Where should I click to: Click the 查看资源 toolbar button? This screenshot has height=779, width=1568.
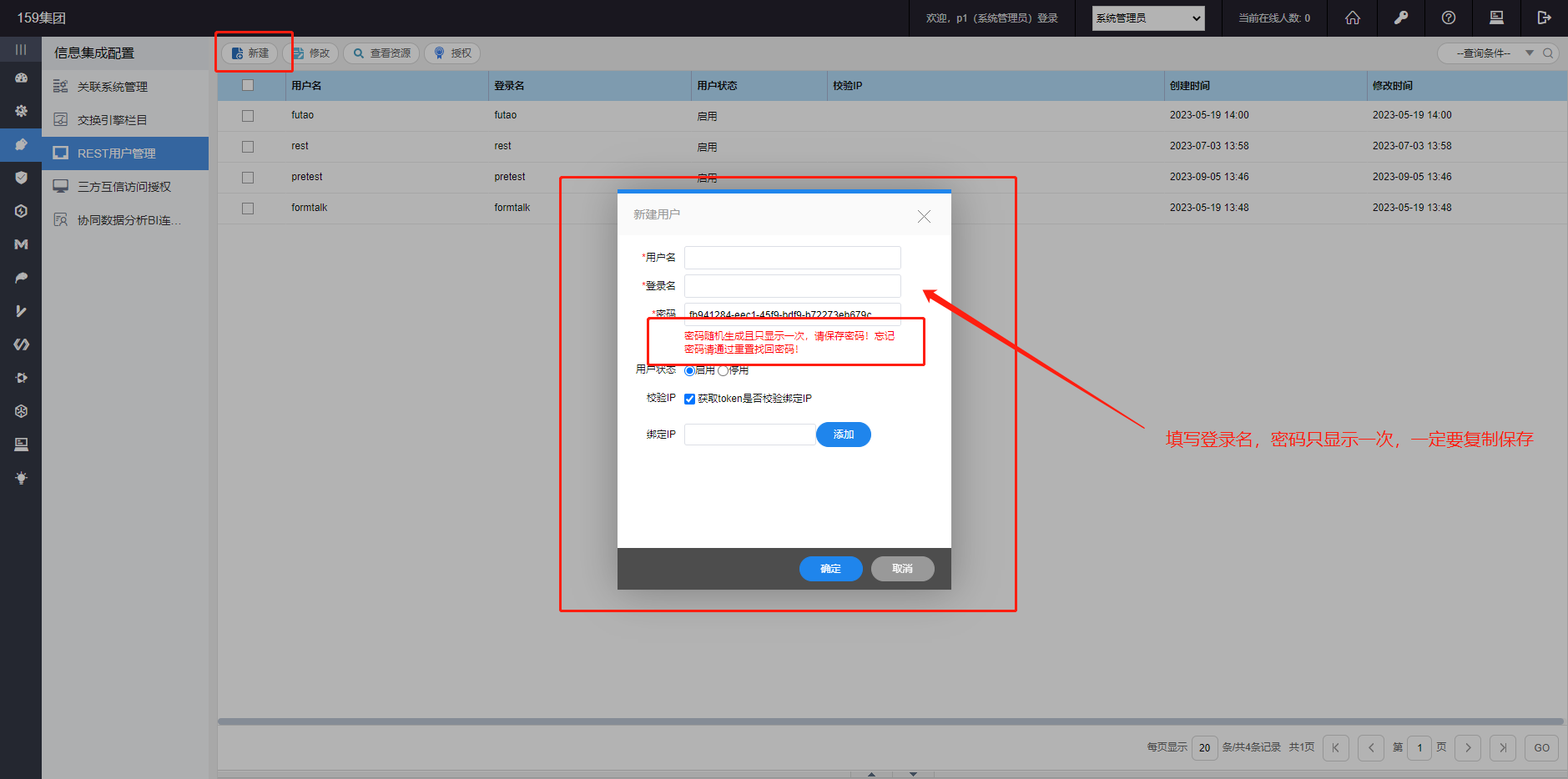point(381,53)
